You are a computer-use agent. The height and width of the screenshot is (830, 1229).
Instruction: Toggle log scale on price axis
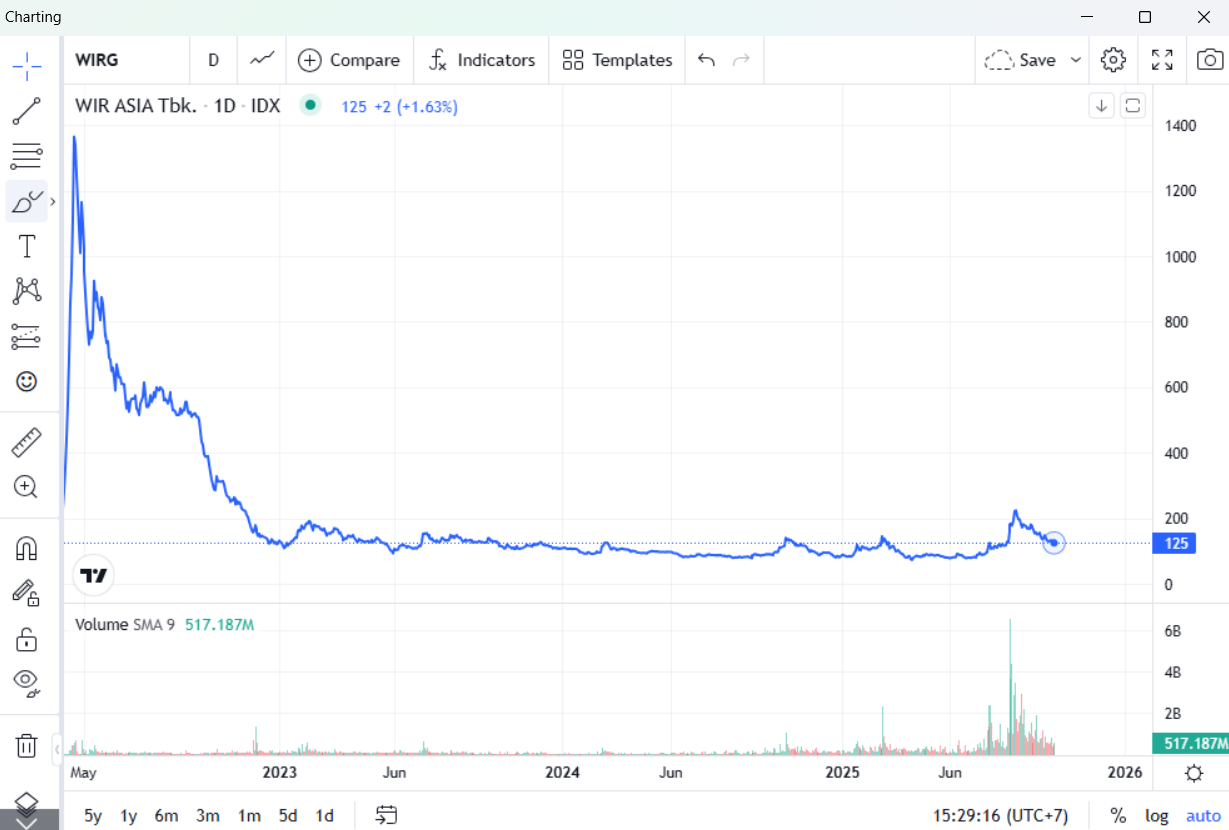pos(1157,815)
